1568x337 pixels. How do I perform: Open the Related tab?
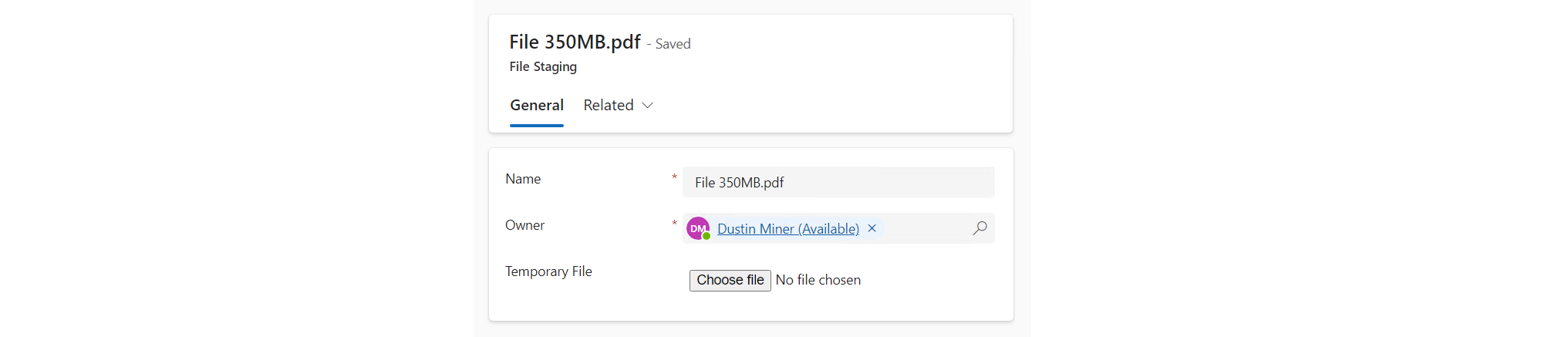pyautogui.click(x=609, y=106)
